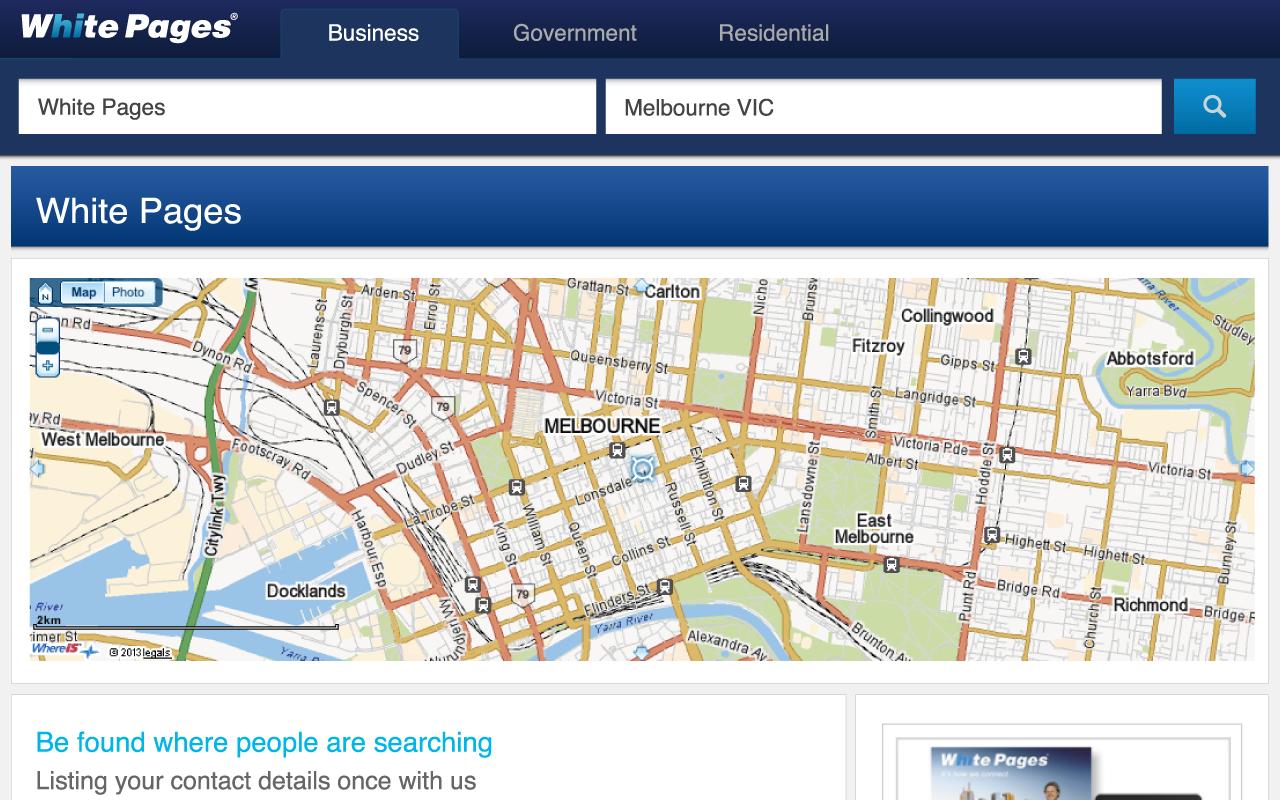Select the Residential tab
The height and width of the screenshot is (800, 1280).
click(x=774, y=33)
